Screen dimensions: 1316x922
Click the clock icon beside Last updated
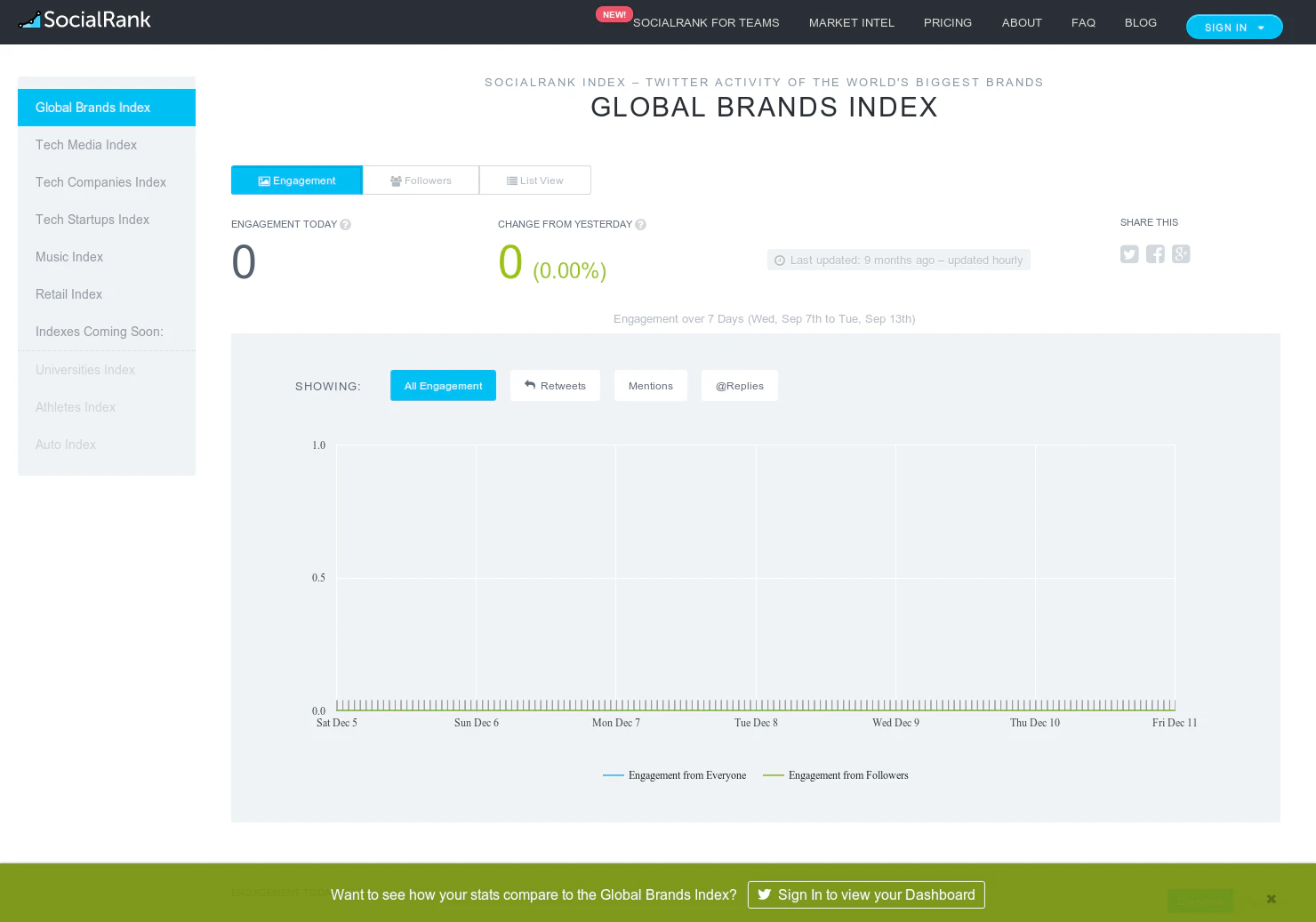tap(780, 260)
